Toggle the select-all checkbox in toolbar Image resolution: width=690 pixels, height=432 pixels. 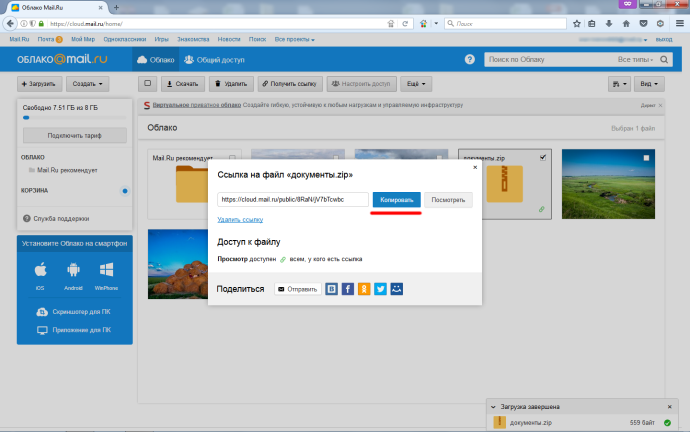(147, 85)
